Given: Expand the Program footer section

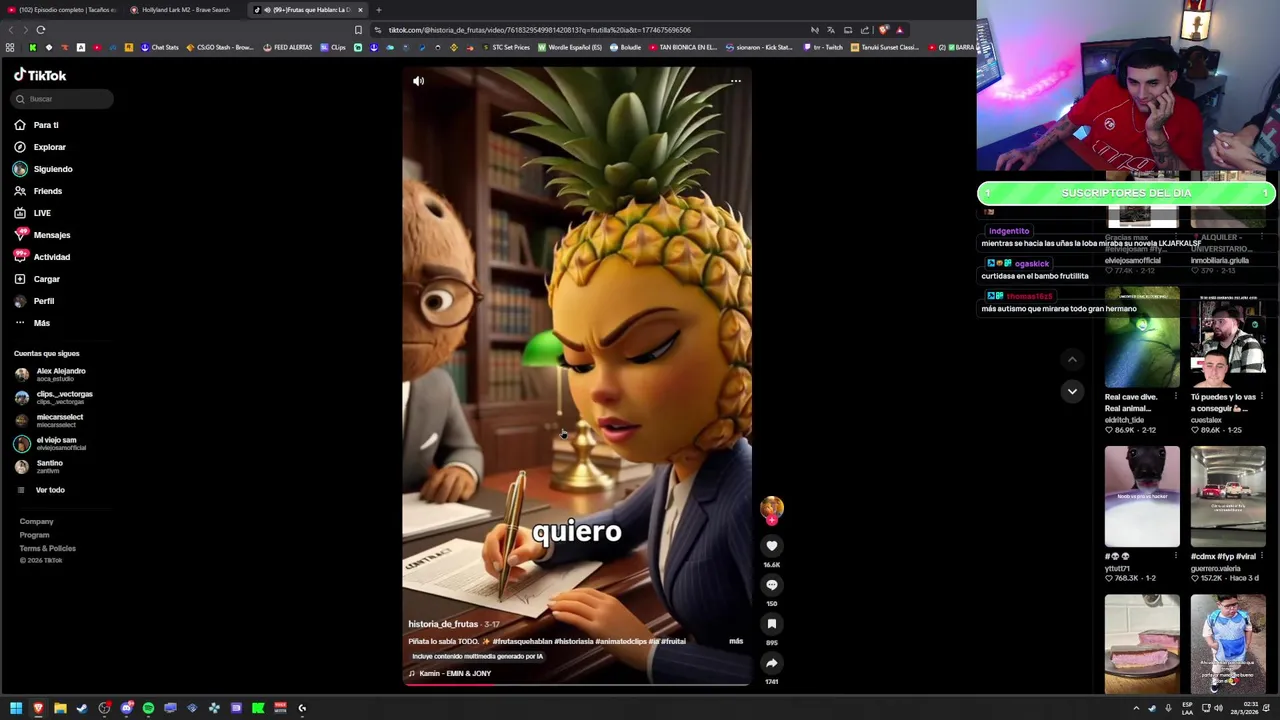Looking at the screenshot, I should [x=34, y=535].
